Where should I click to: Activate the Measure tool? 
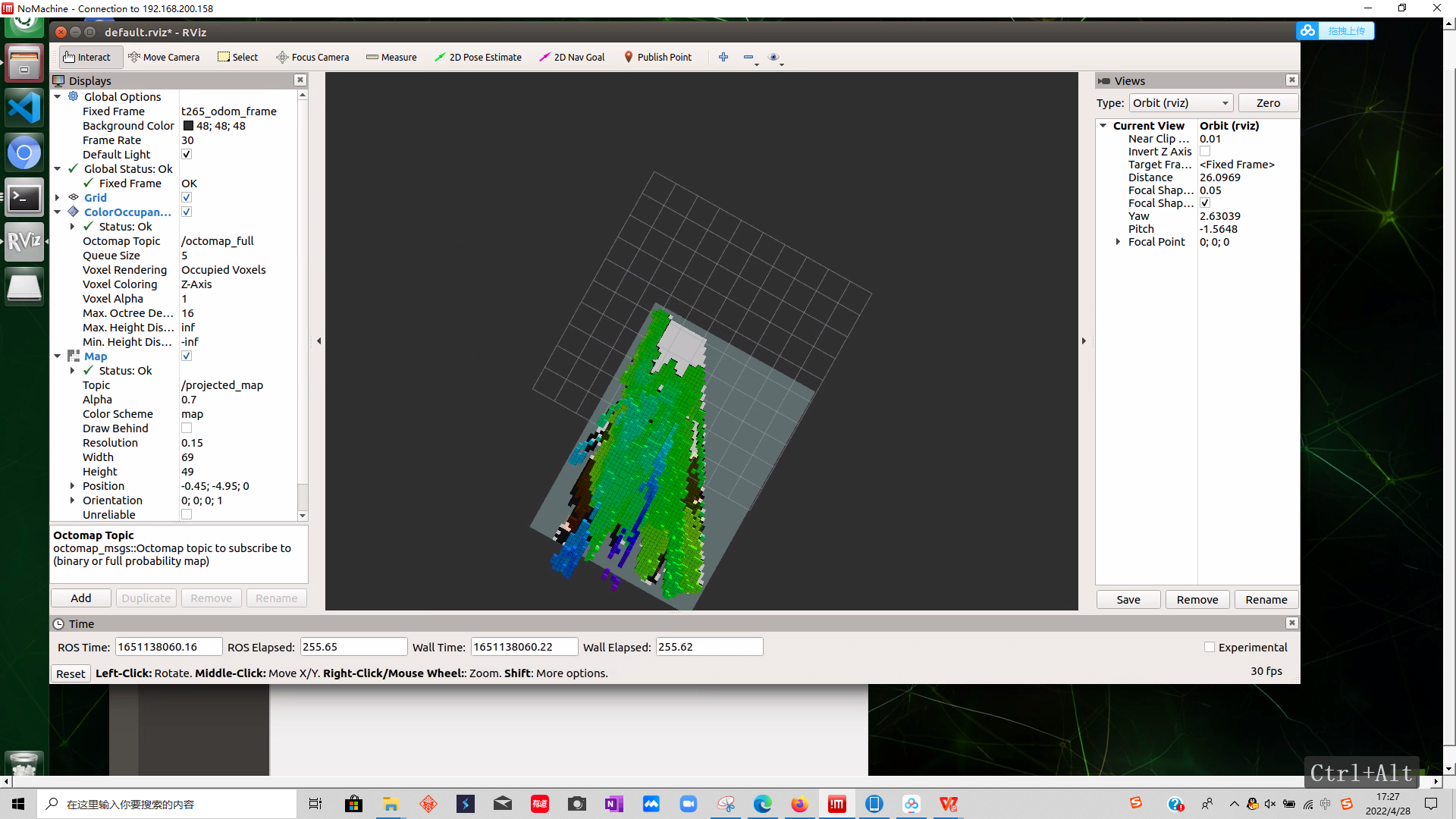391,57
